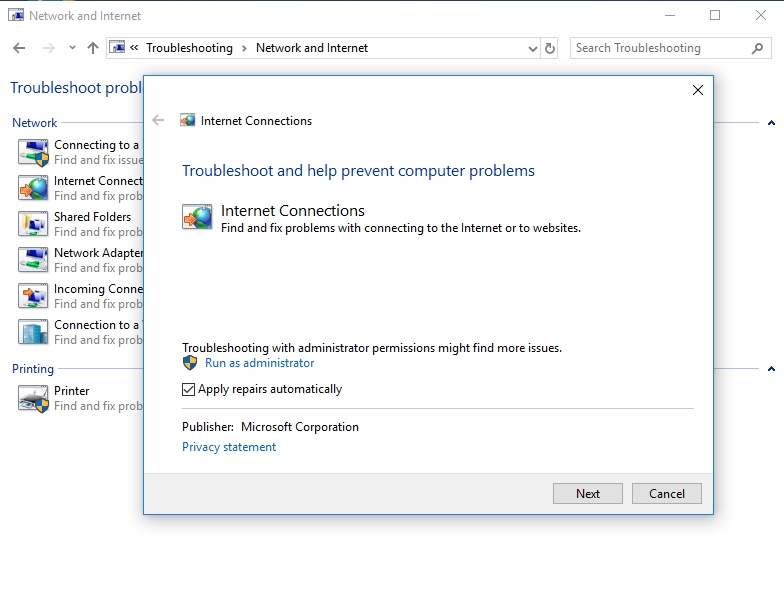Screen dimensions: 784x593
Task: Go up one level with up arrow
Action: tap(93, 48)
